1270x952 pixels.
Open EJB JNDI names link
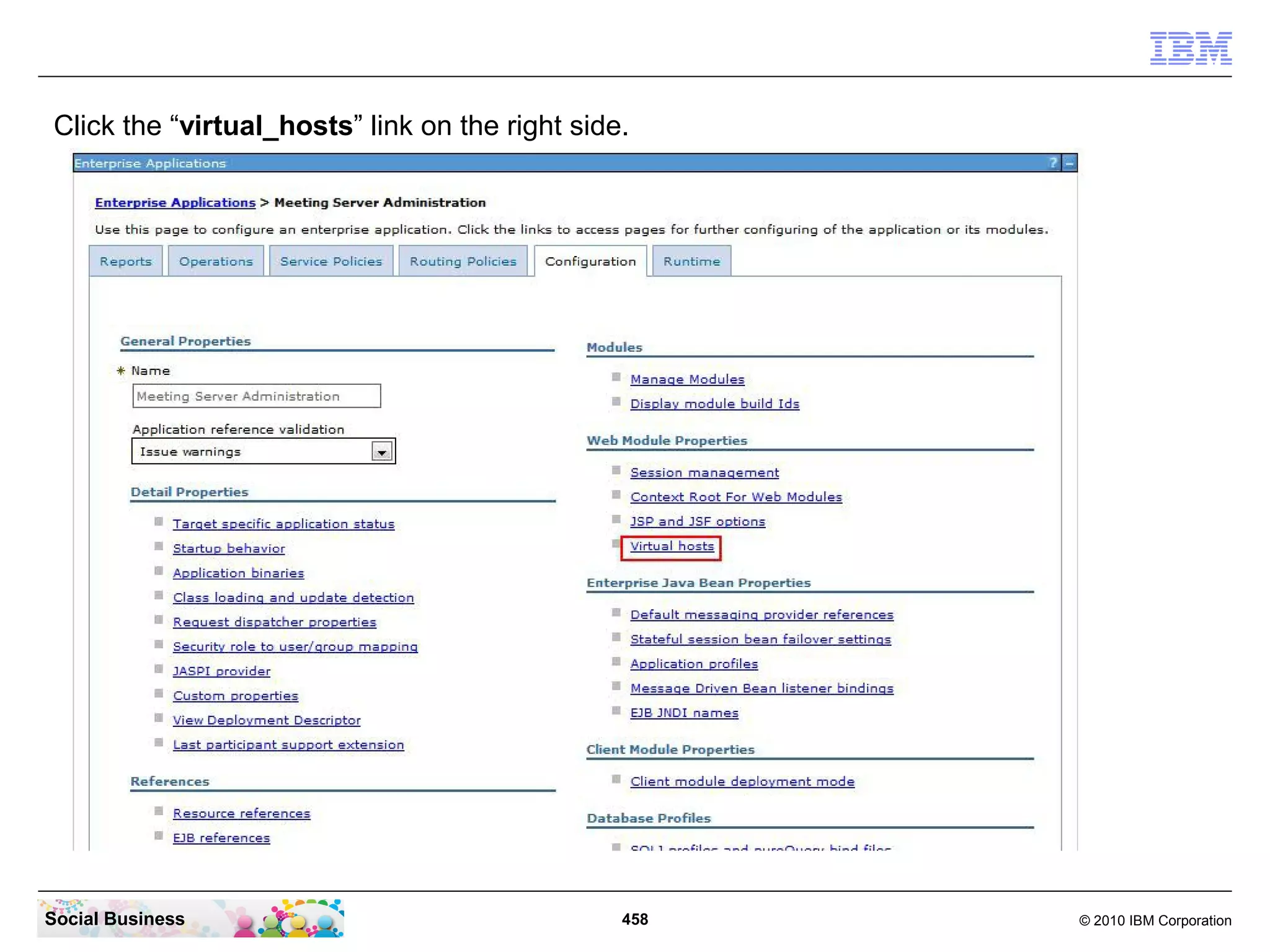[x=684, y=713]
